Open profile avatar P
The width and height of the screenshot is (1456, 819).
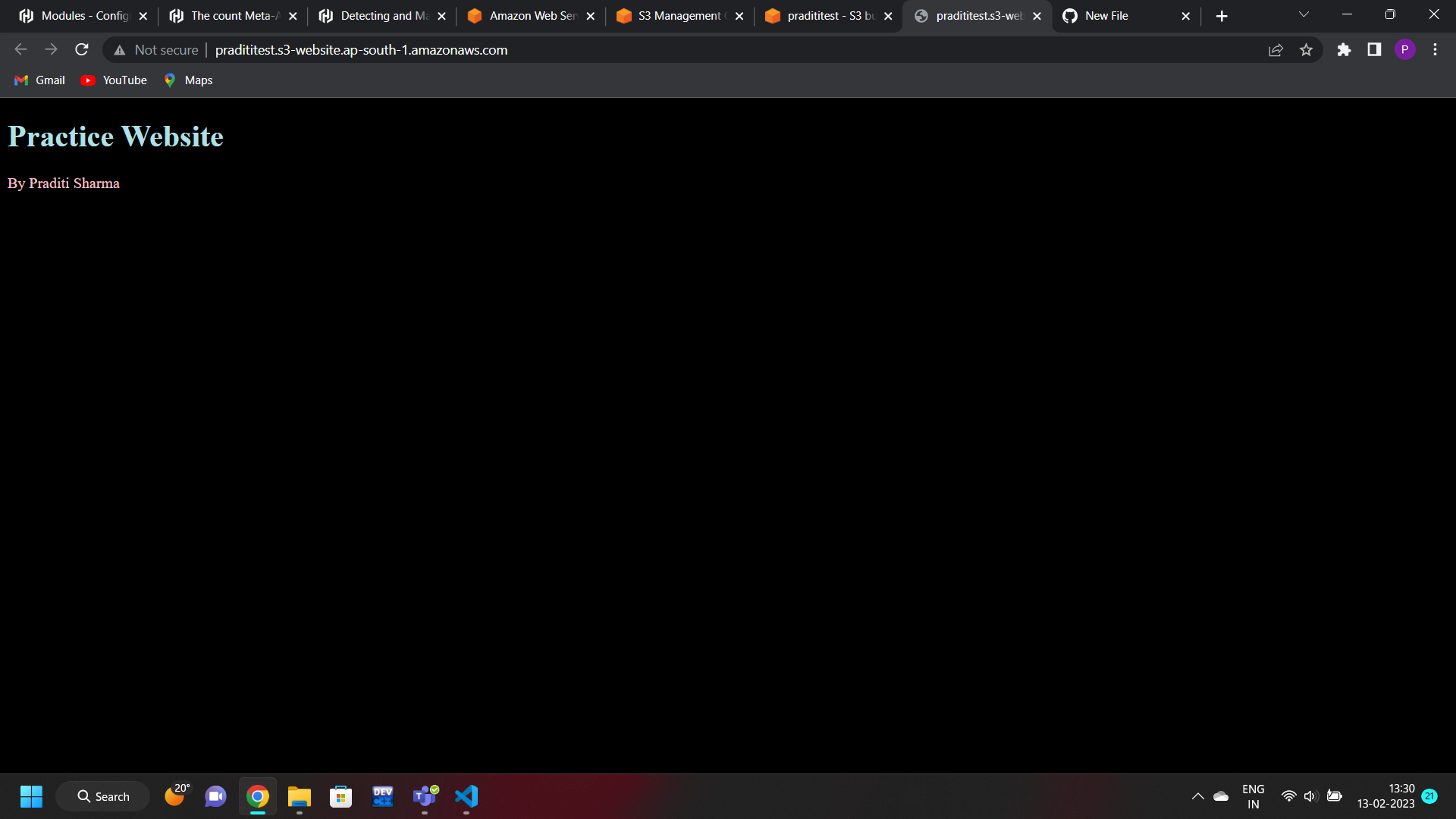pyautogui.click(x=1404, y=50)
